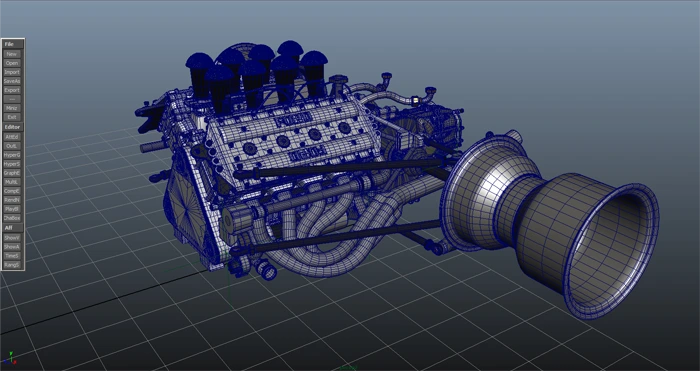The image size is (700, 371).
Task: Click the Import button
Action: coord(12,72)
